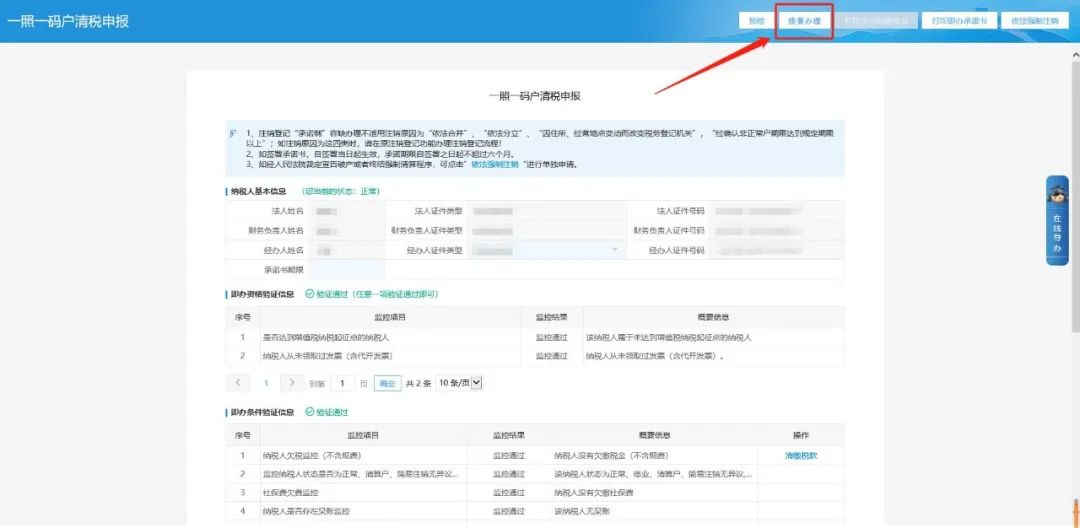Screen dimensions: 1080x528
Task: Click the 确定 pagination button
Action: (387, 383)
